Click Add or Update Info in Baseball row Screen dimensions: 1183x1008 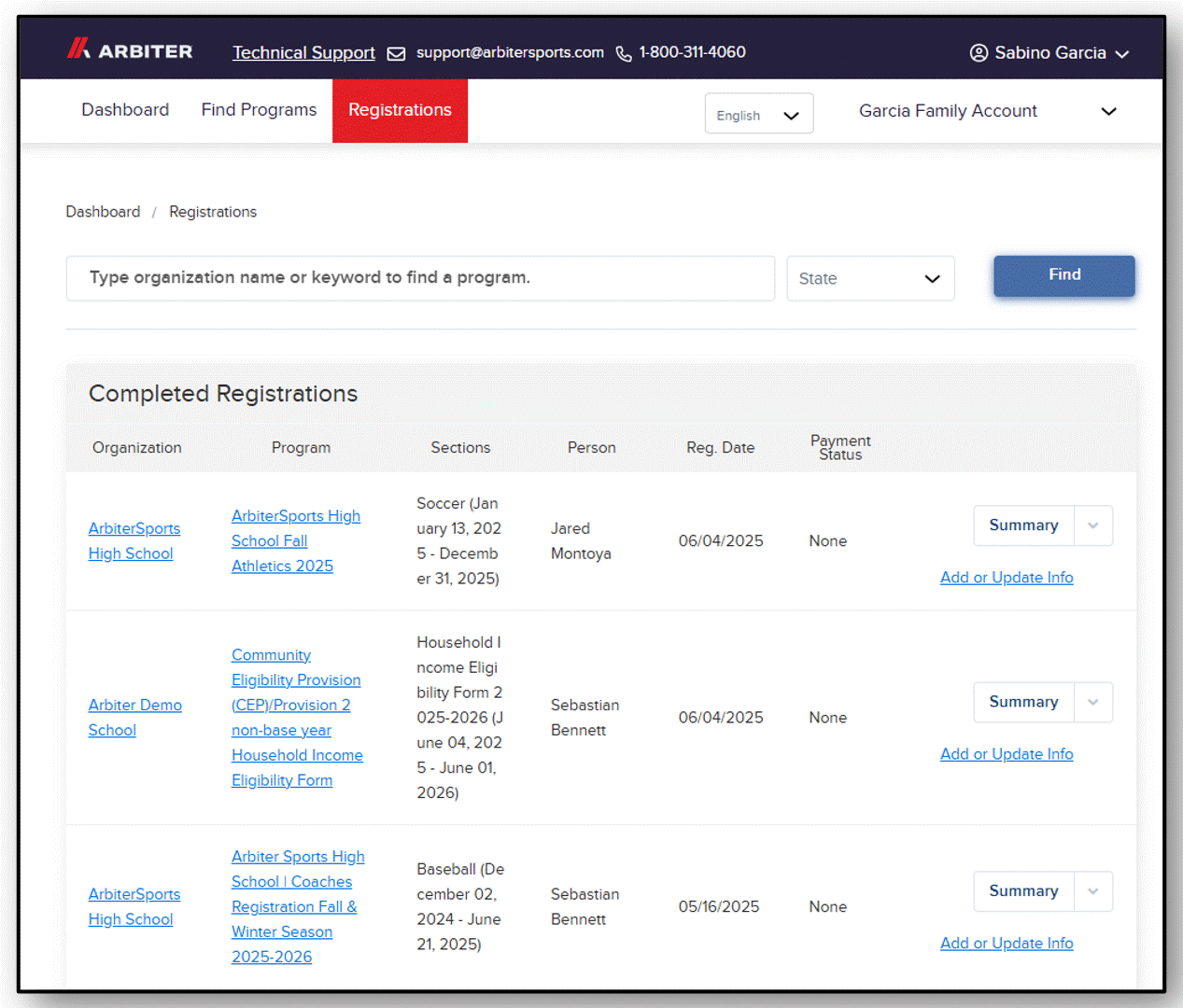click(1007, 944)
